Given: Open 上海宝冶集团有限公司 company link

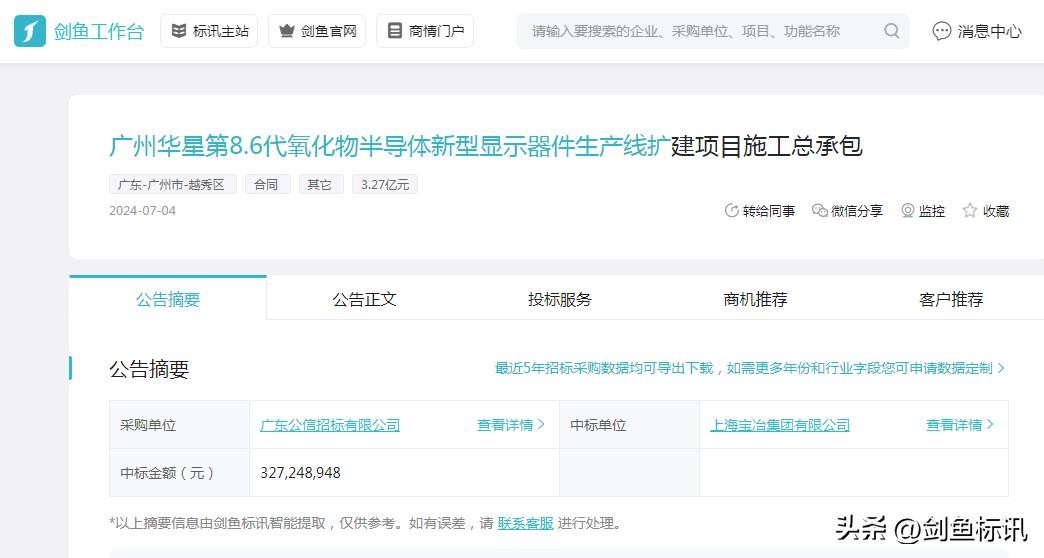Looking at the screenshot, I should click(x=780, y=425).
